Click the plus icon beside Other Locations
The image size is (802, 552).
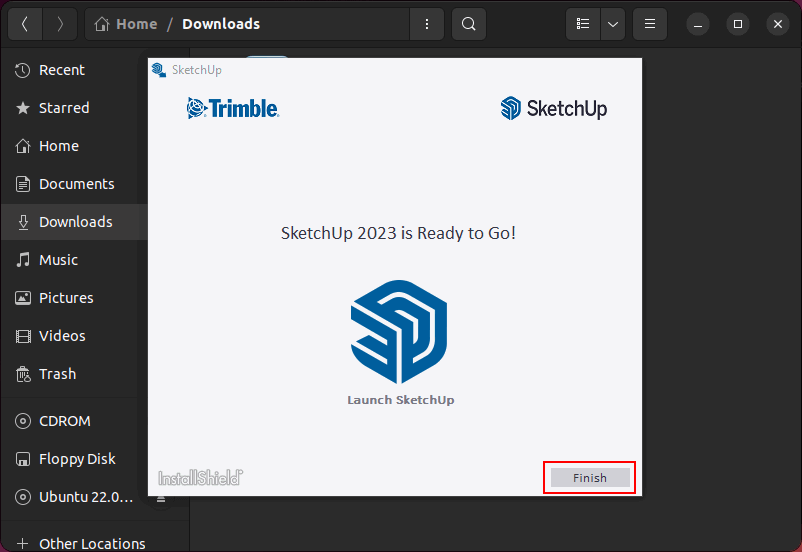(x=23, y=543)
